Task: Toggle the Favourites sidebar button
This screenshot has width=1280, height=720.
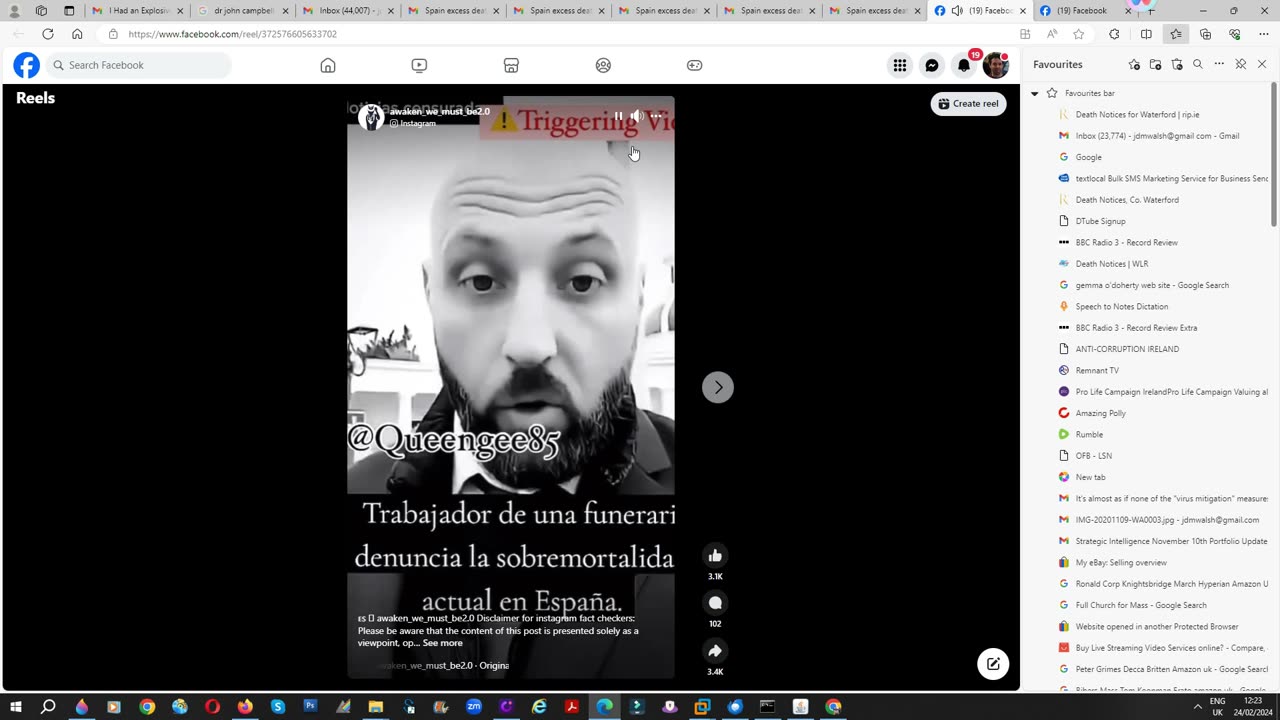Action: pyautogui.click(x=1176, y=34)
